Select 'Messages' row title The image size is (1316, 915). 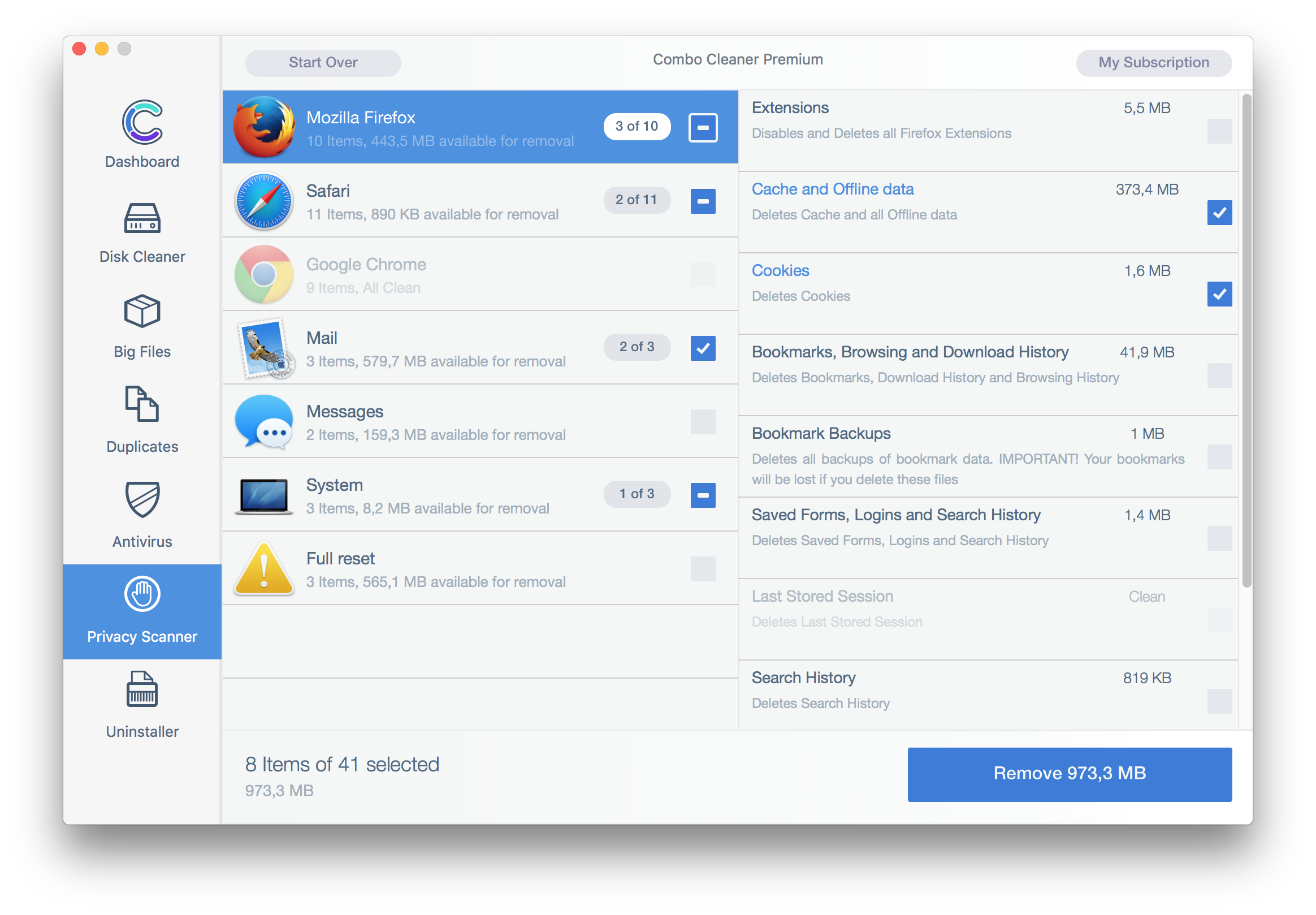(345, 412)
